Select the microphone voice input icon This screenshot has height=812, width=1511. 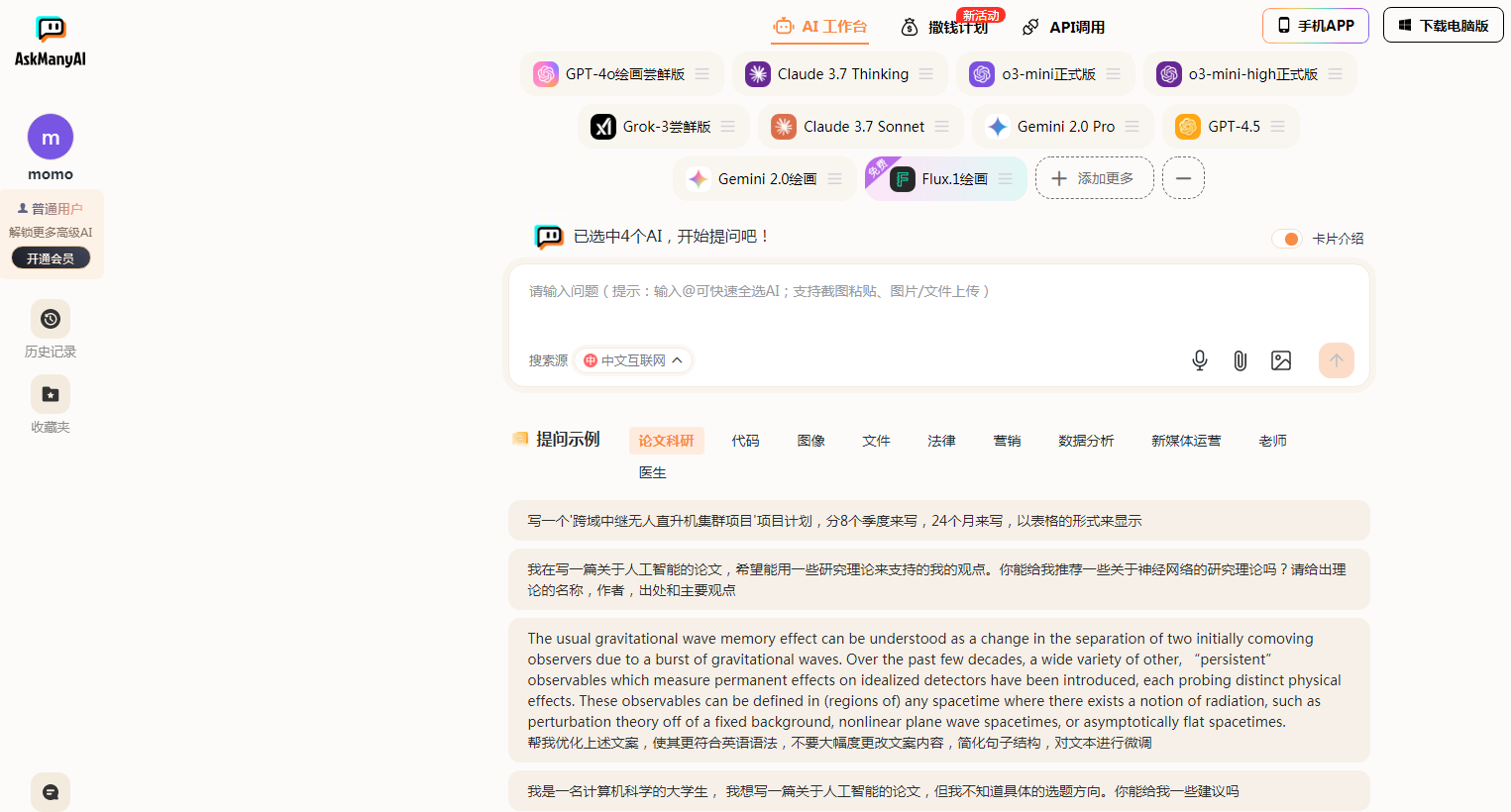point(1199,360)
